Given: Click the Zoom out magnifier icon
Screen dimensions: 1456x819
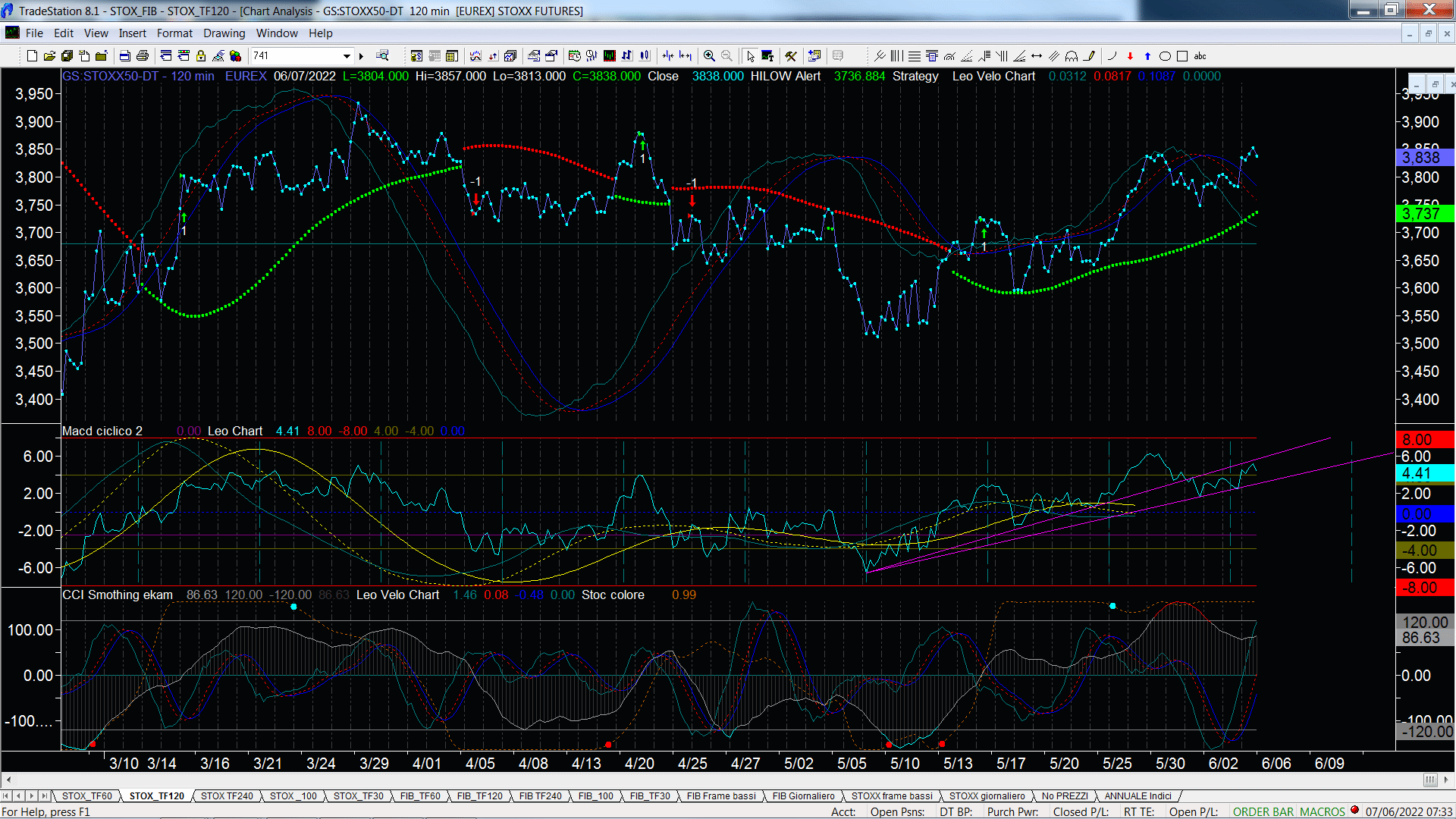Looking at the screenshot, I should point(726,56).
